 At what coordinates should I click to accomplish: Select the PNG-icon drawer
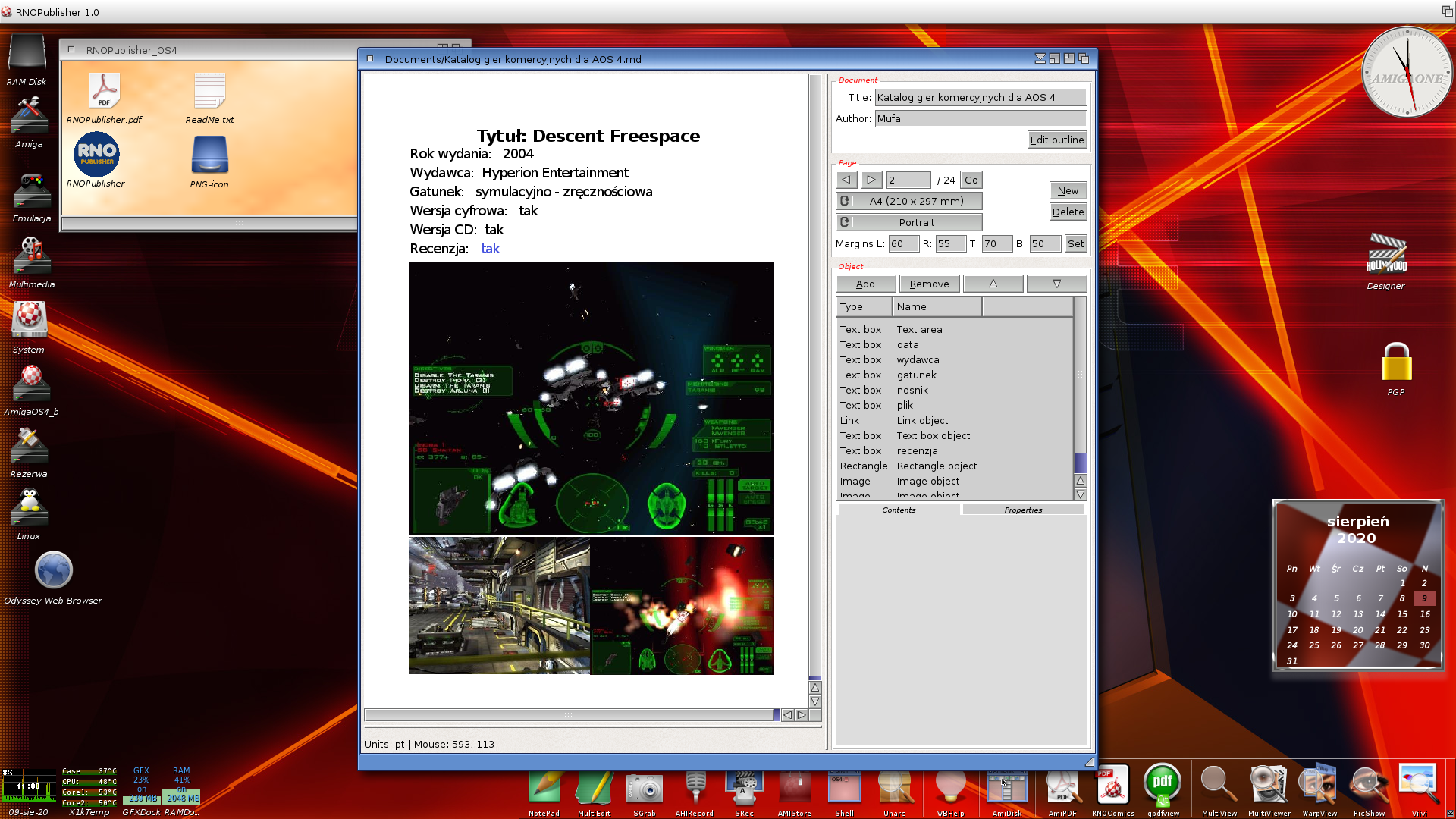coord(209,155)
